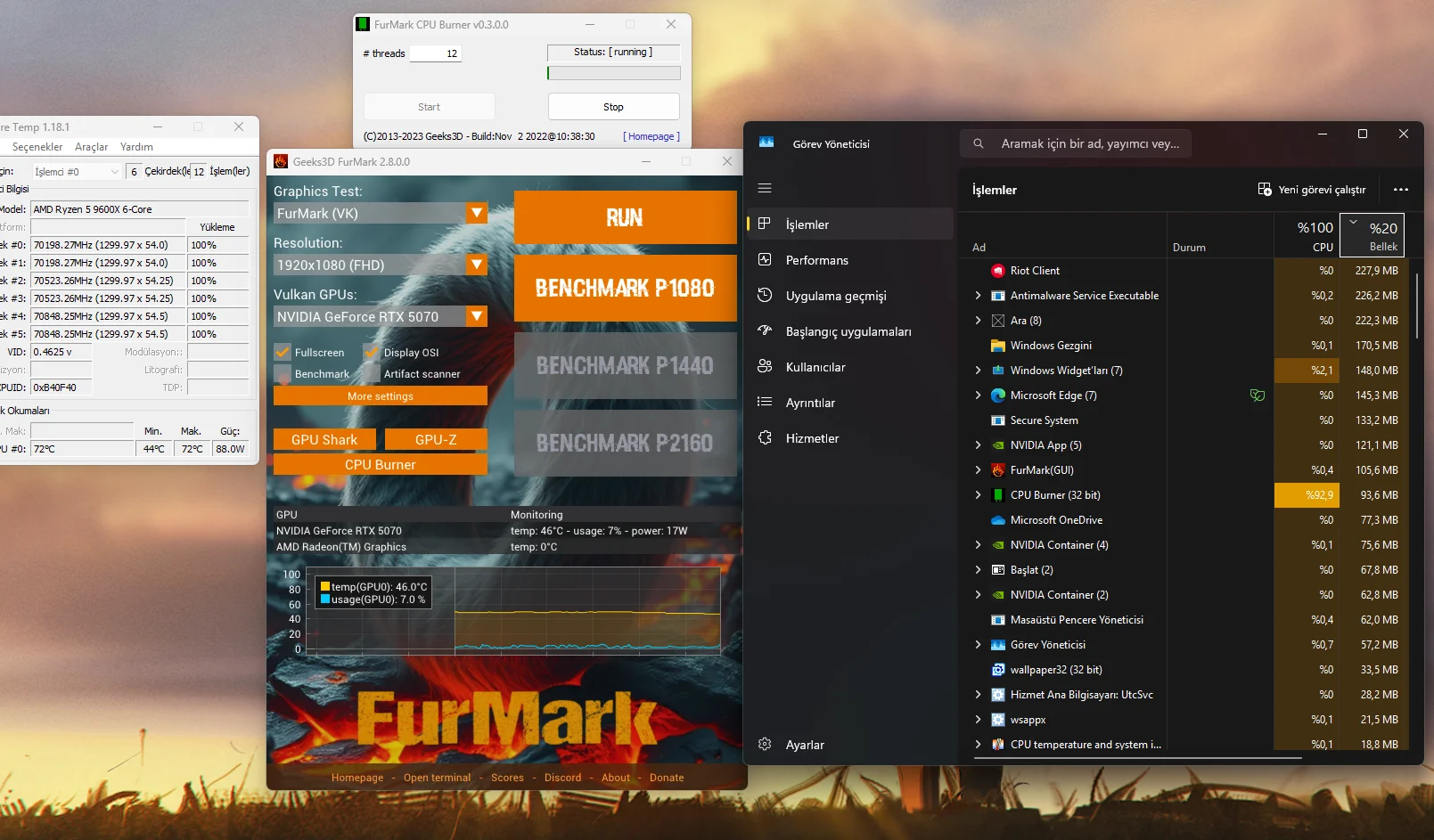The height and width of the screenshot is (840, 1434).
Task: Click the CPU Burner window title icon
Action: [363, 24]
